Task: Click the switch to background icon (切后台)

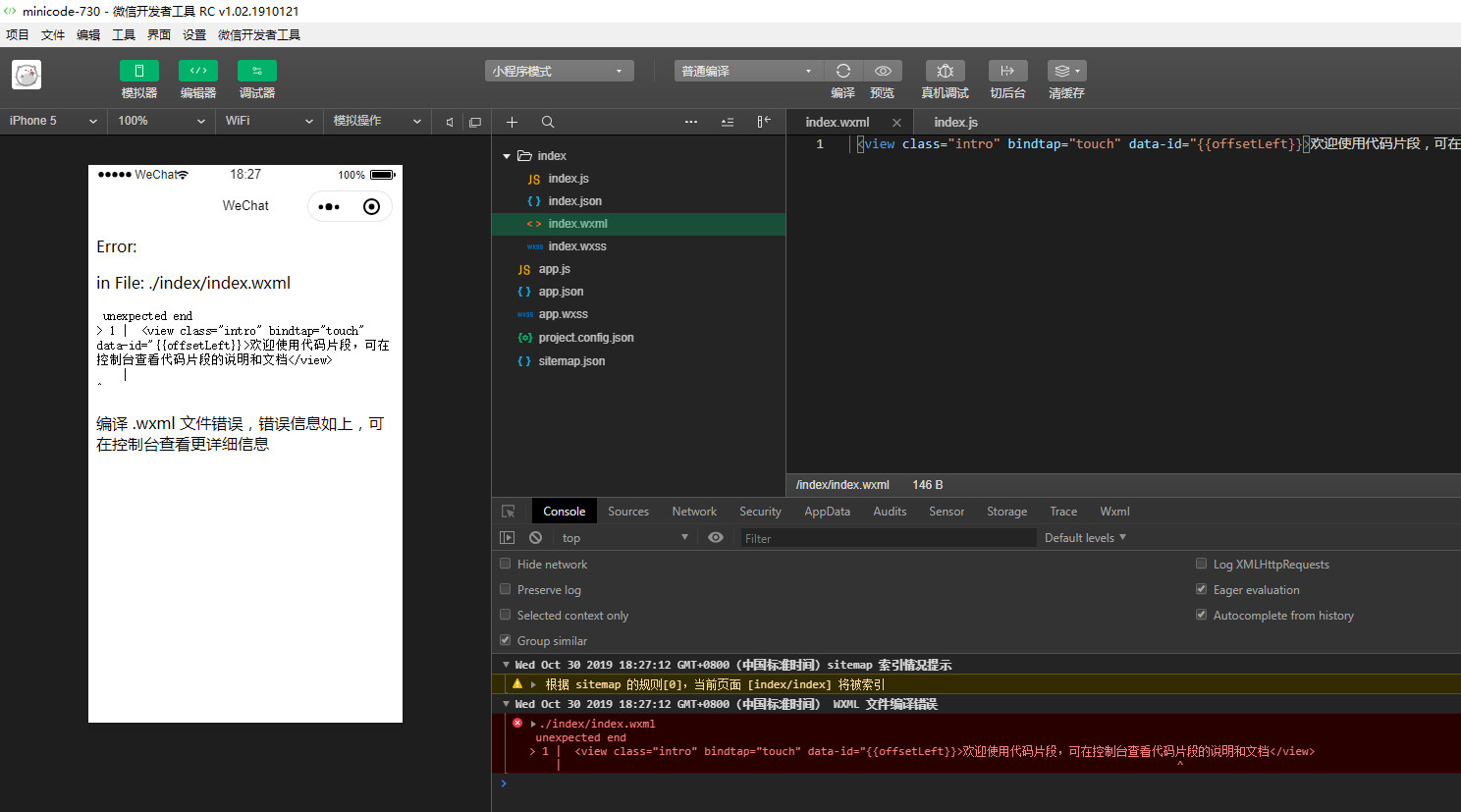Action: coord(1007,71)
